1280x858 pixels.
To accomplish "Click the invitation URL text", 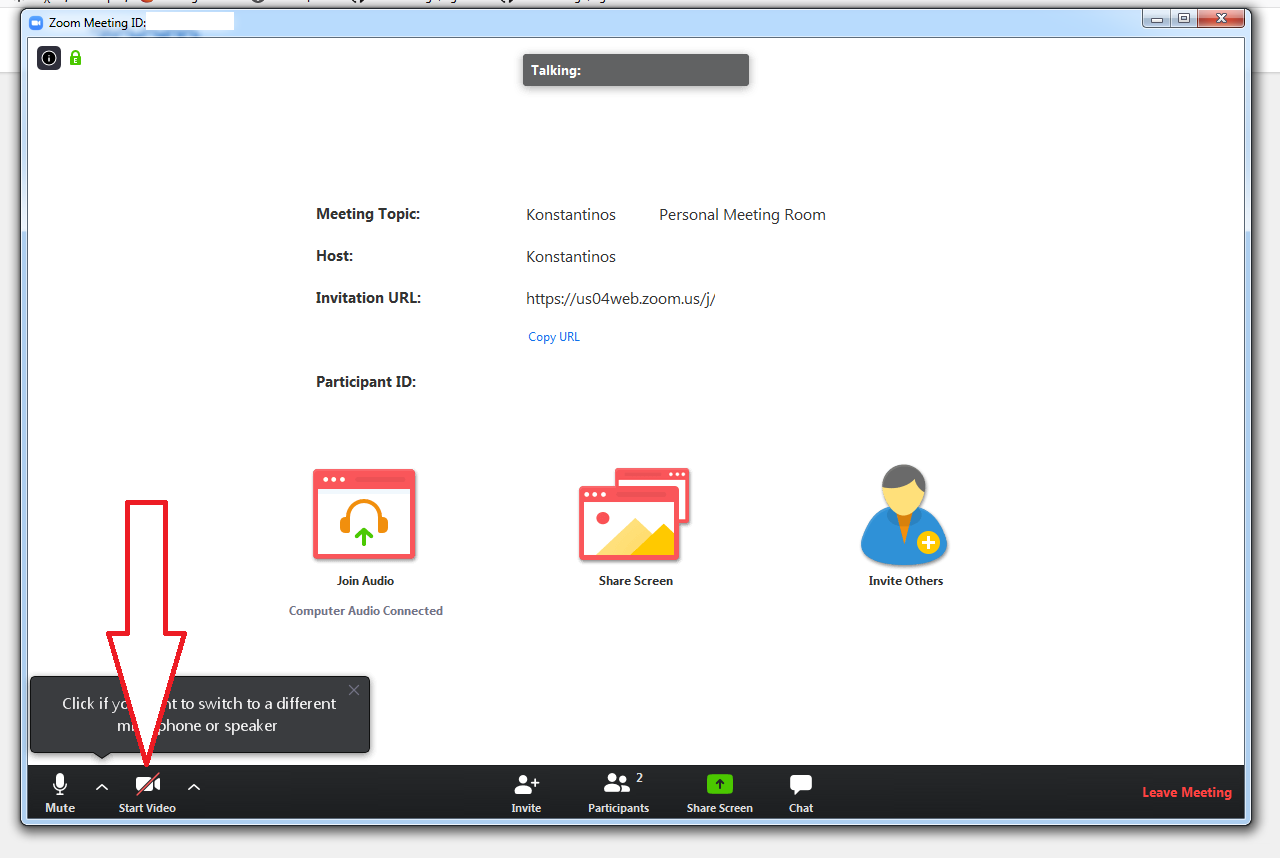I will [620, 298].
